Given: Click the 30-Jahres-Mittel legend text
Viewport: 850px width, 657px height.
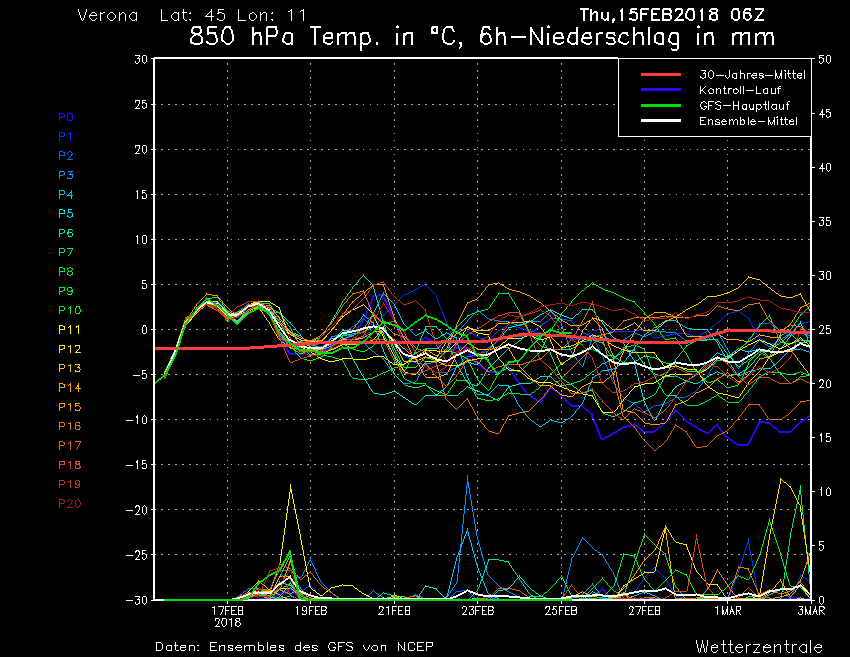Looking at the screenshot, I should (752, 75).
